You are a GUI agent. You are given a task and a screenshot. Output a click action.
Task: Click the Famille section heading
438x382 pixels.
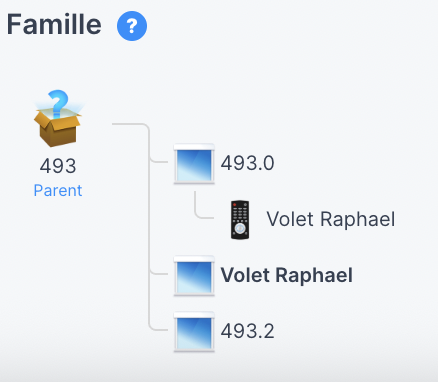pos(54,24)
